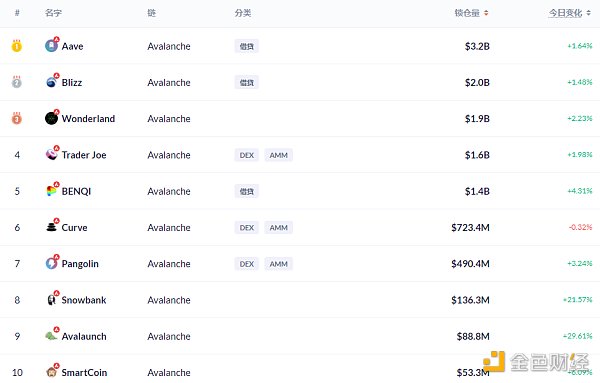Click the Avalaunch logo icon

point(51,336)
